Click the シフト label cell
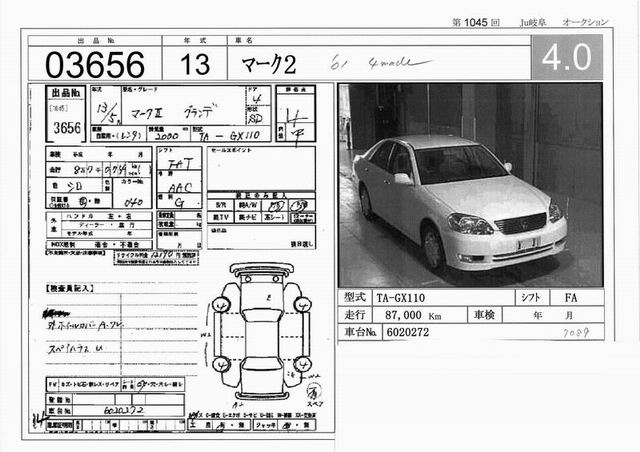This screenshot has height=452, width=640. 531,298
